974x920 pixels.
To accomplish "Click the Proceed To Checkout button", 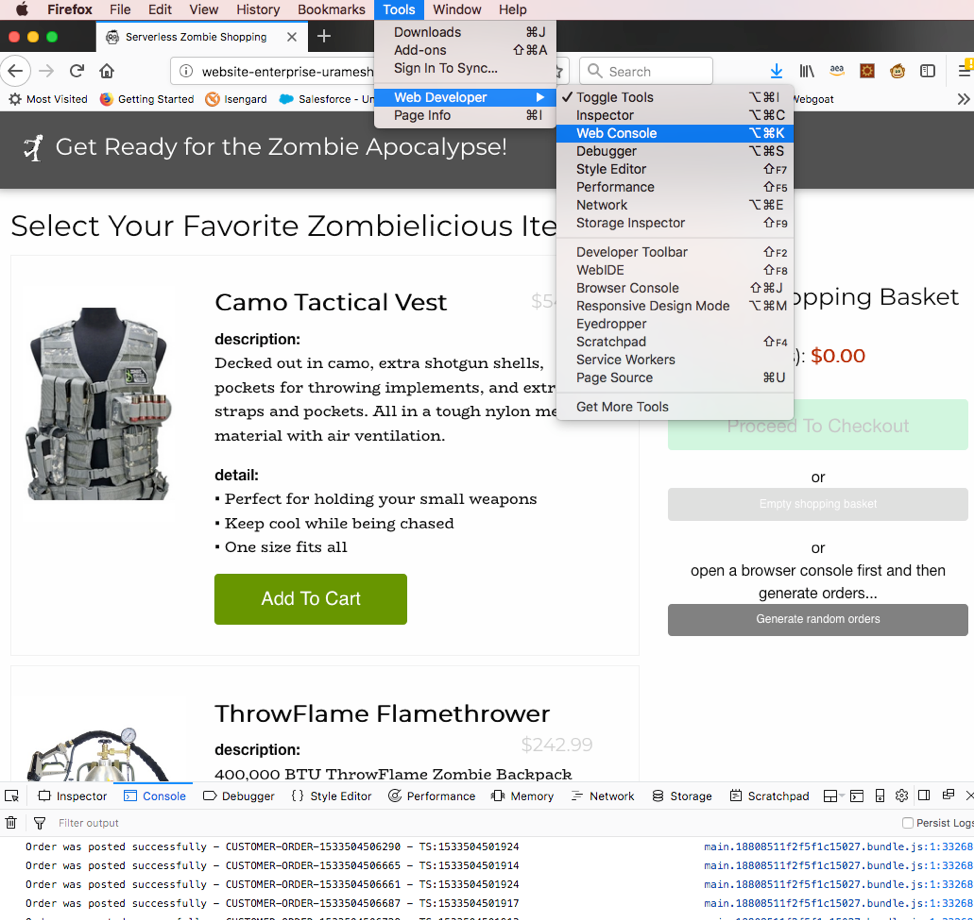I will coord(817,425).
